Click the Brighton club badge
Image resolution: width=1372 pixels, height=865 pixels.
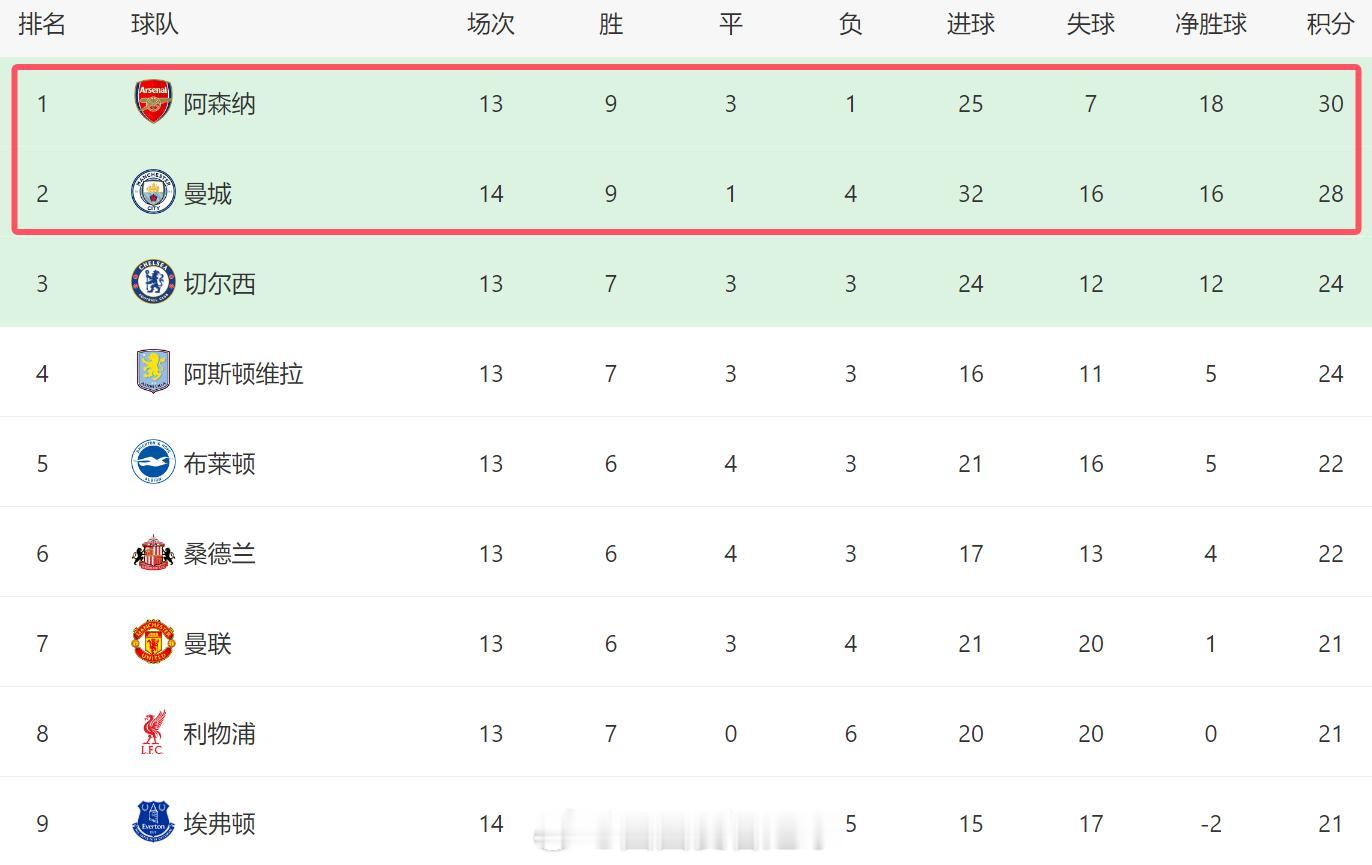pos(153,462)
